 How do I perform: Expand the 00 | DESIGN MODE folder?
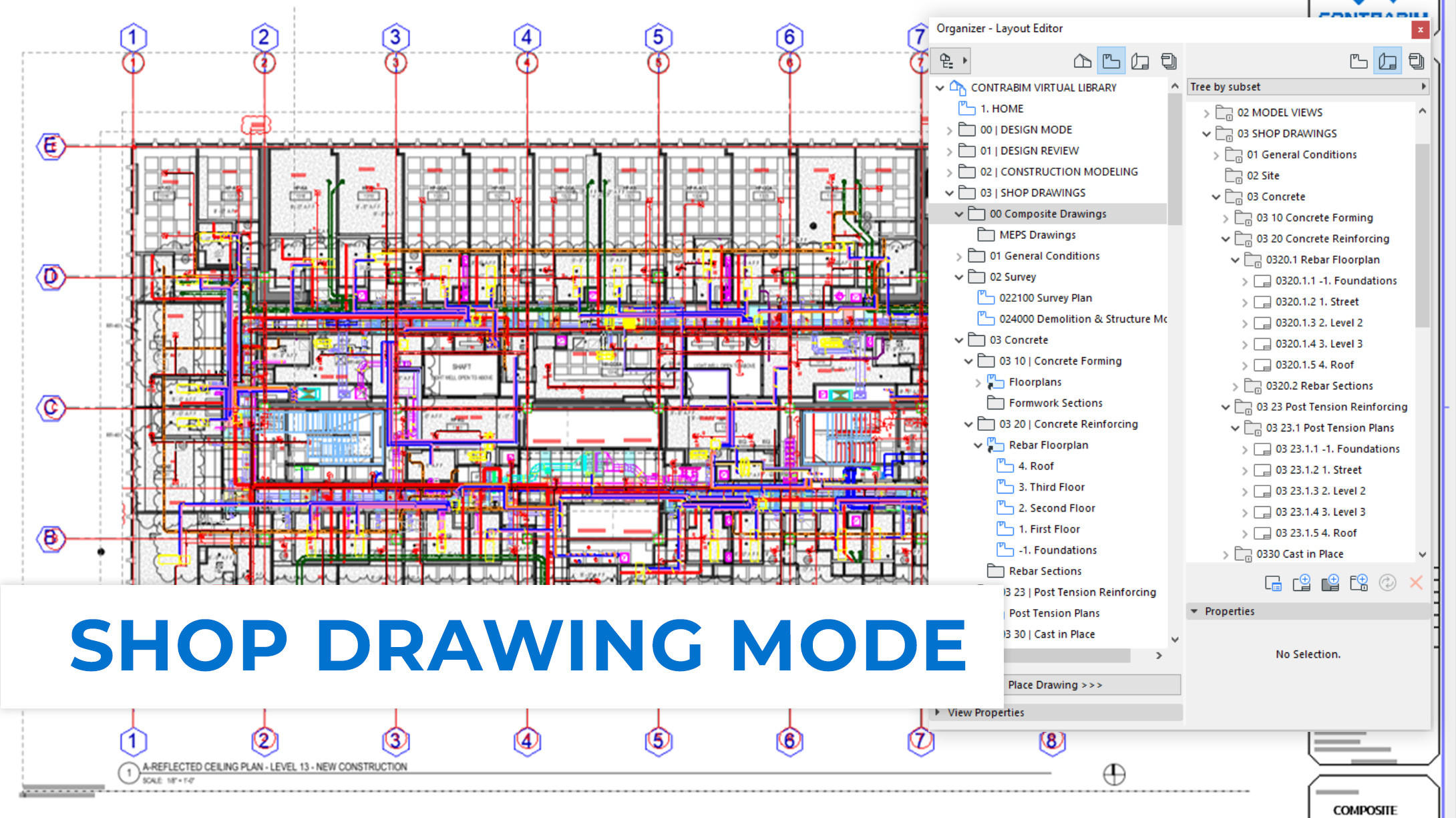click(x=949, y=130)
